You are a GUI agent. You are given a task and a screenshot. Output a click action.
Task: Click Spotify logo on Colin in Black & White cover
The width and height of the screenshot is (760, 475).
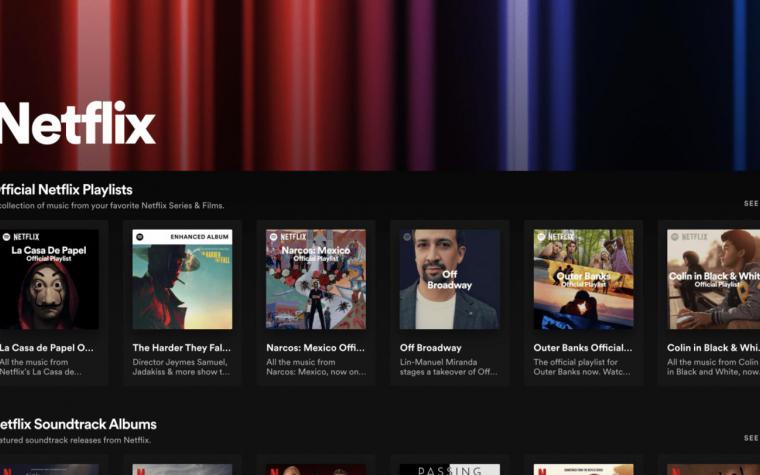tap(675, 237)
